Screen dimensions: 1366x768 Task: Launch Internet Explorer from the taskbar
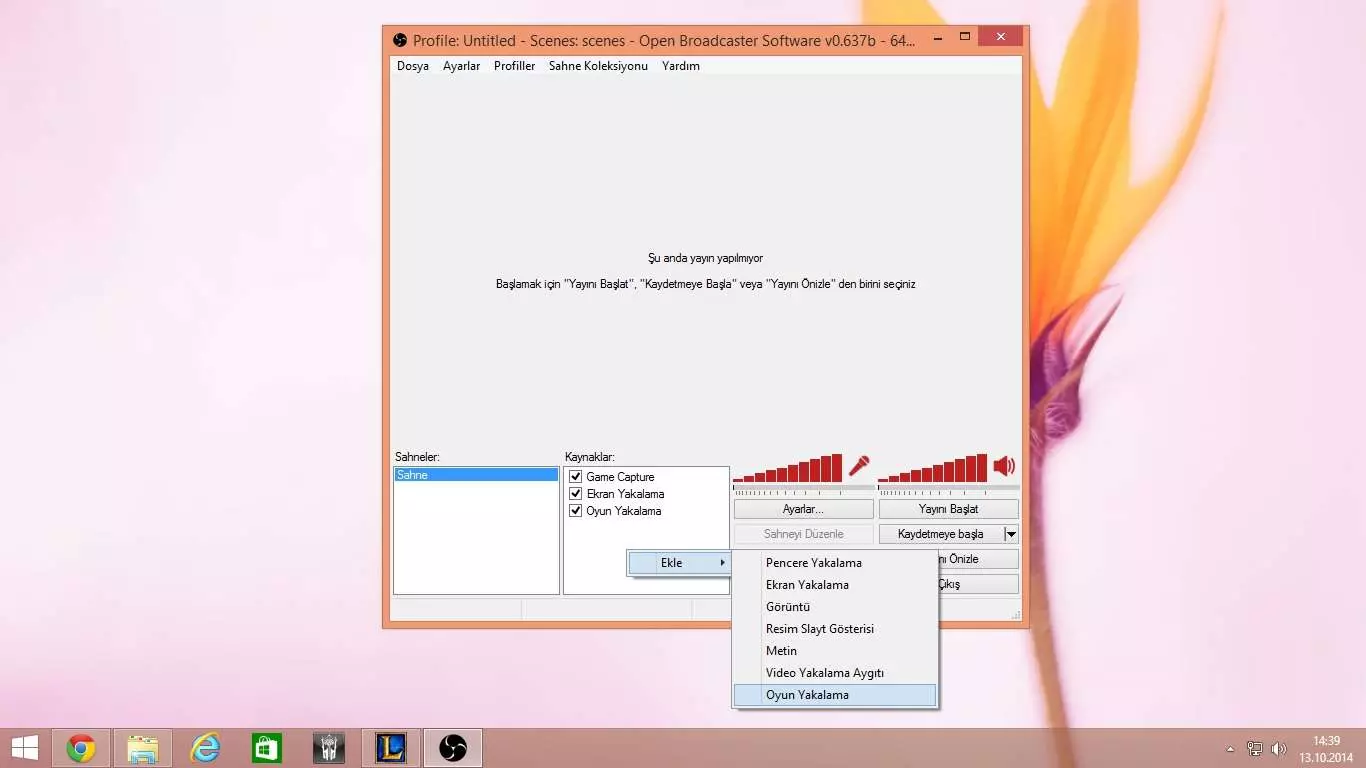205,748
